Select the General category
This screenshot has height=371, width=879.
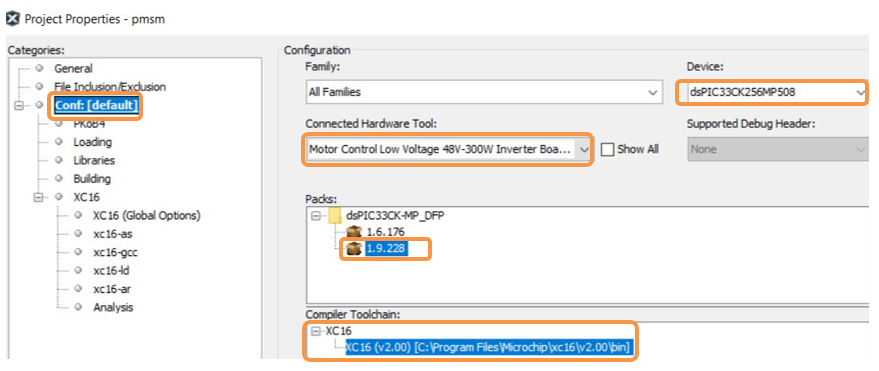click(x=73, y=68)
